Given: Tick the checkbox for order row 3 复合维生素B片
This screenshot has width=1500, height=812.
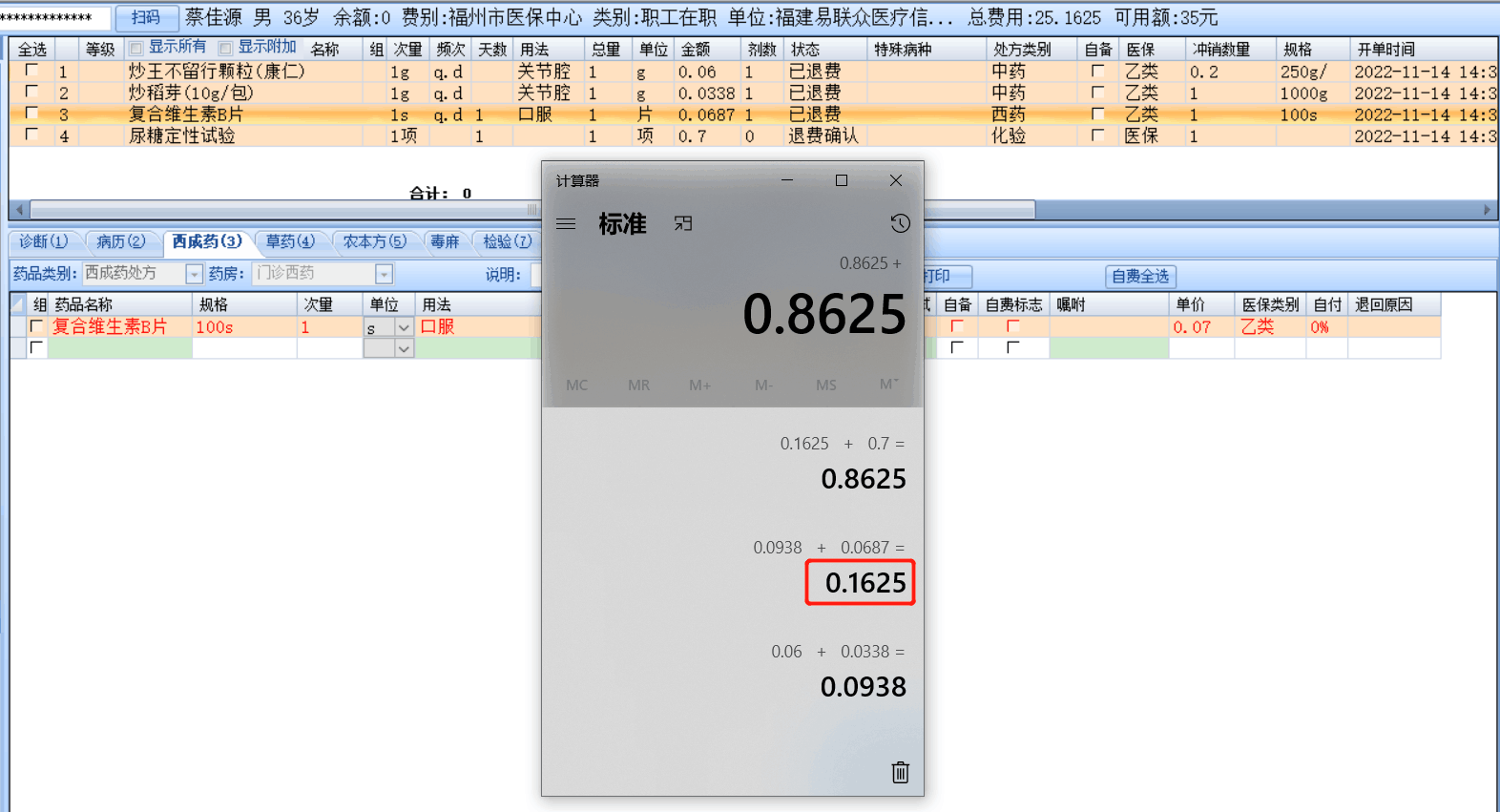Looking at the screenshot, I should [x=31, y=114].
